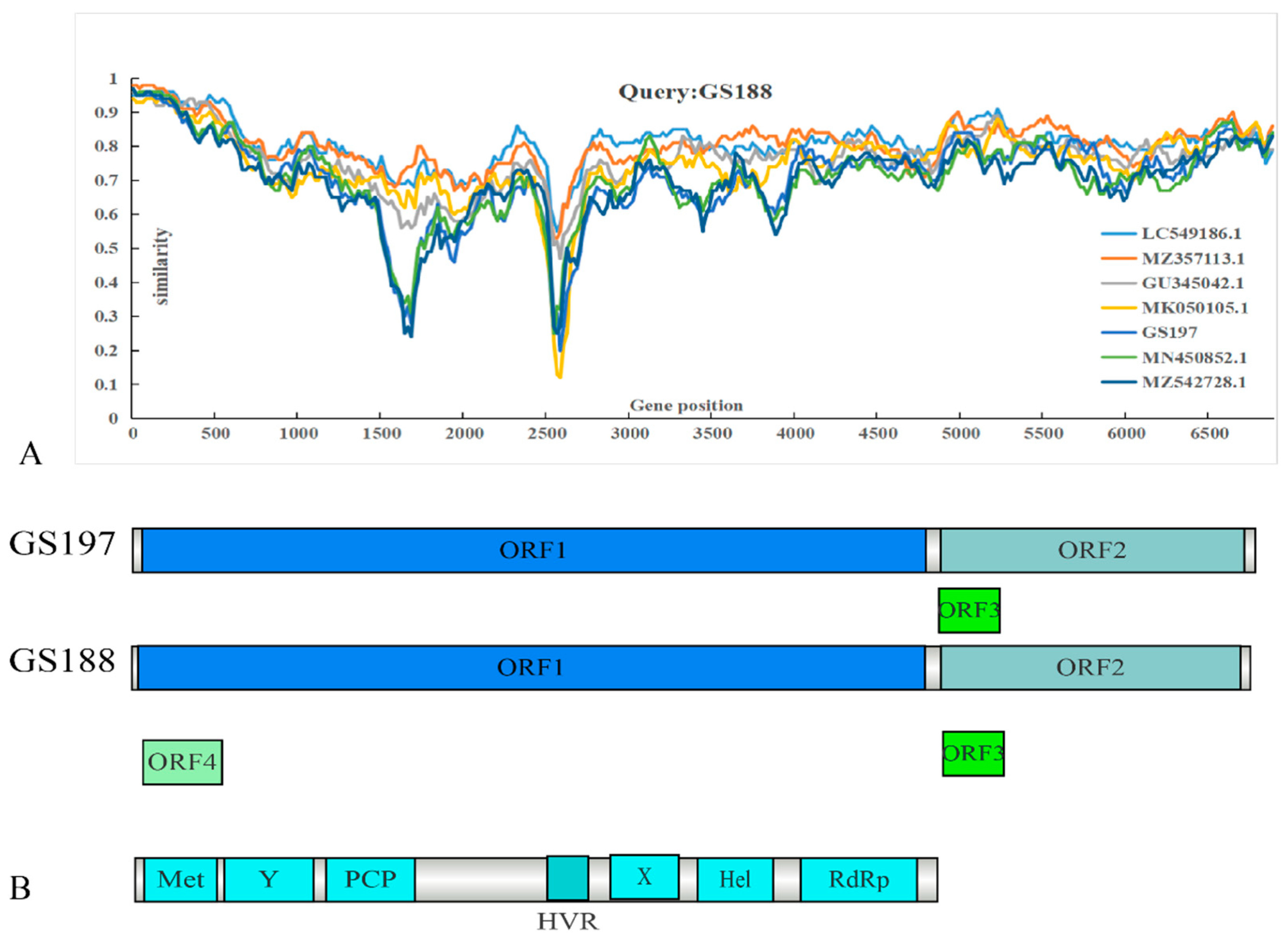Screen dimensions: 1288x936
Task: Click the Met domain box
Action: click(x=181, y=879)
